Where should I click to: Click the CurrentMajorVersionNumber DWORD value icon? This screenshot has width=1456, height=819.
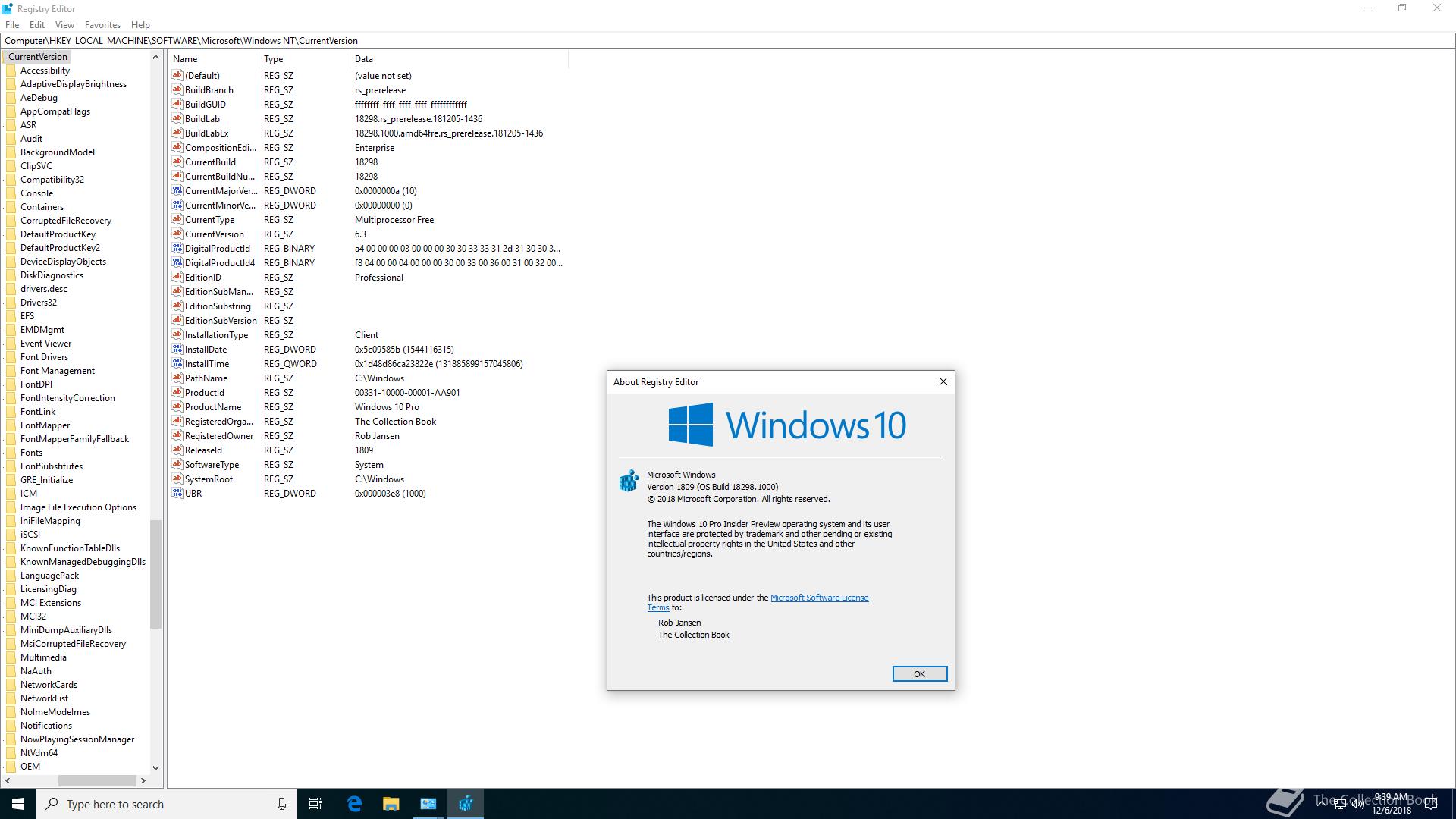(x=177, y=190)
